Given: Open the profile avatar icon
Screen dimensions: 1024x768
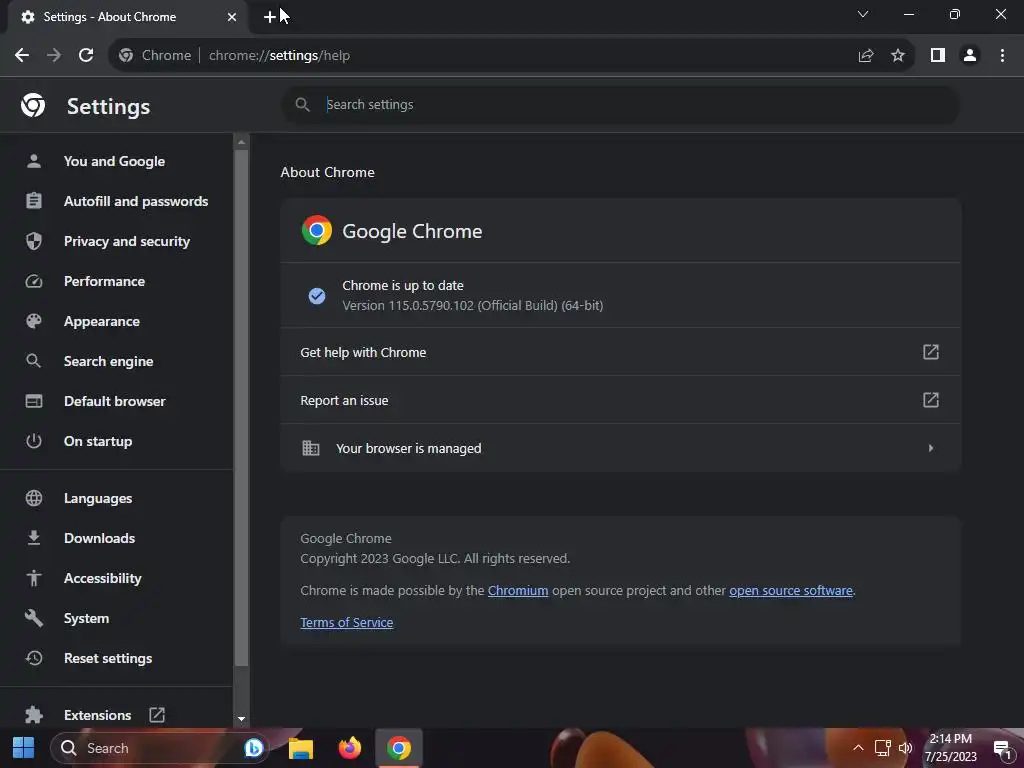Looking at the screenshot, I should point(970,56).
